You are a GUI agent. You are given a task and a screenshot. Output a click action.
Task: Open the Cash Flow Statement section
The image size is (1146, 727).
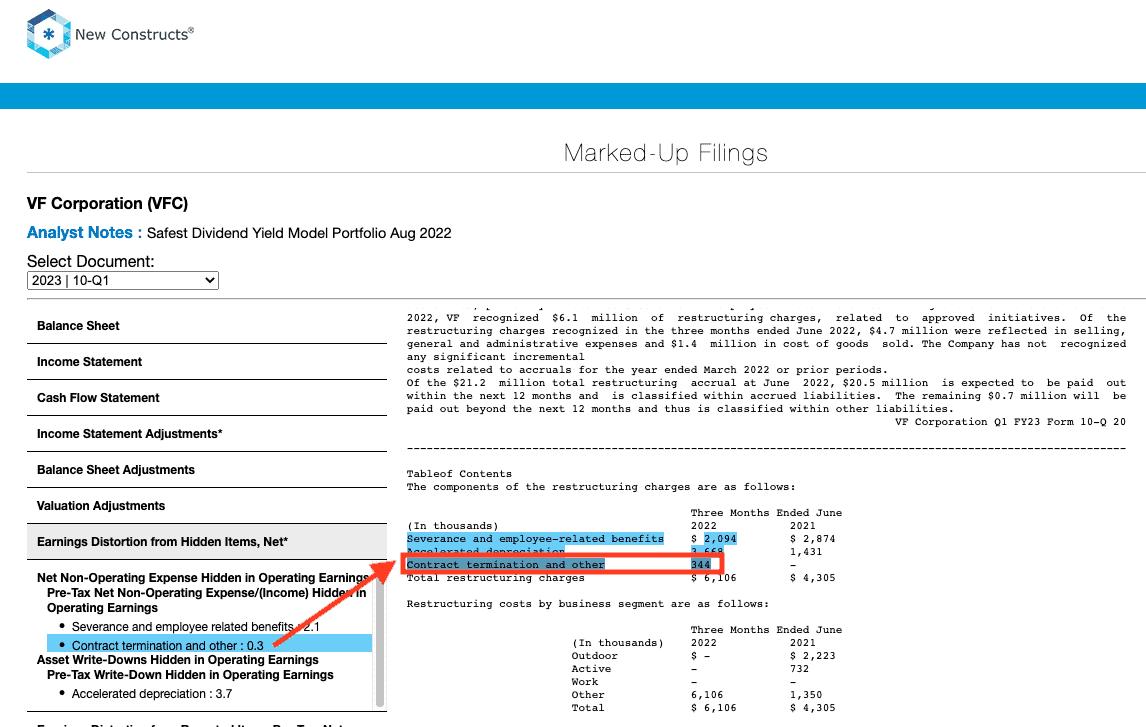click(207, 397)
